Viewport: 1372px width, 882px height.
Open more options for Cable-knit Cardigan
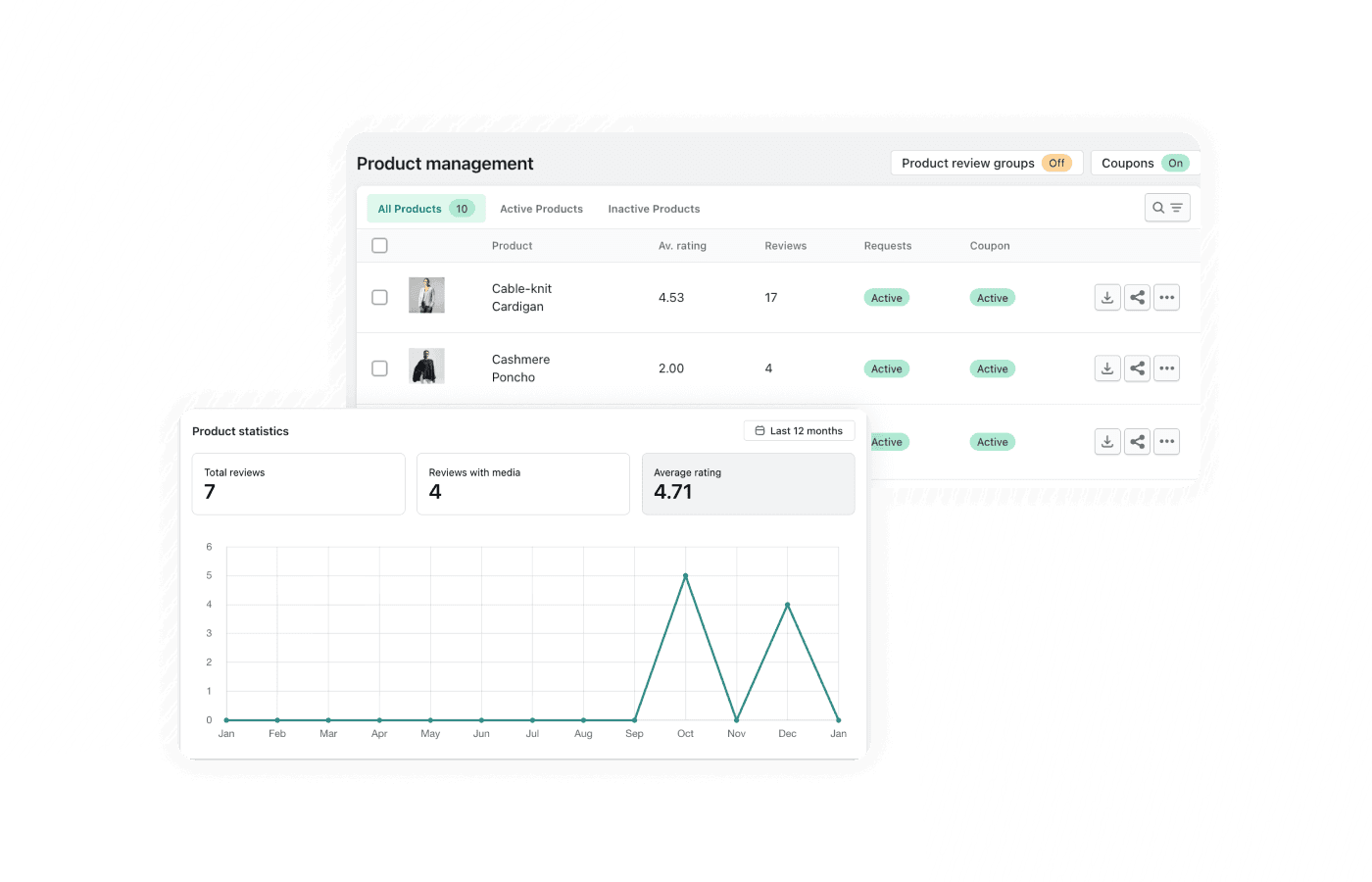coord(1166,297)
